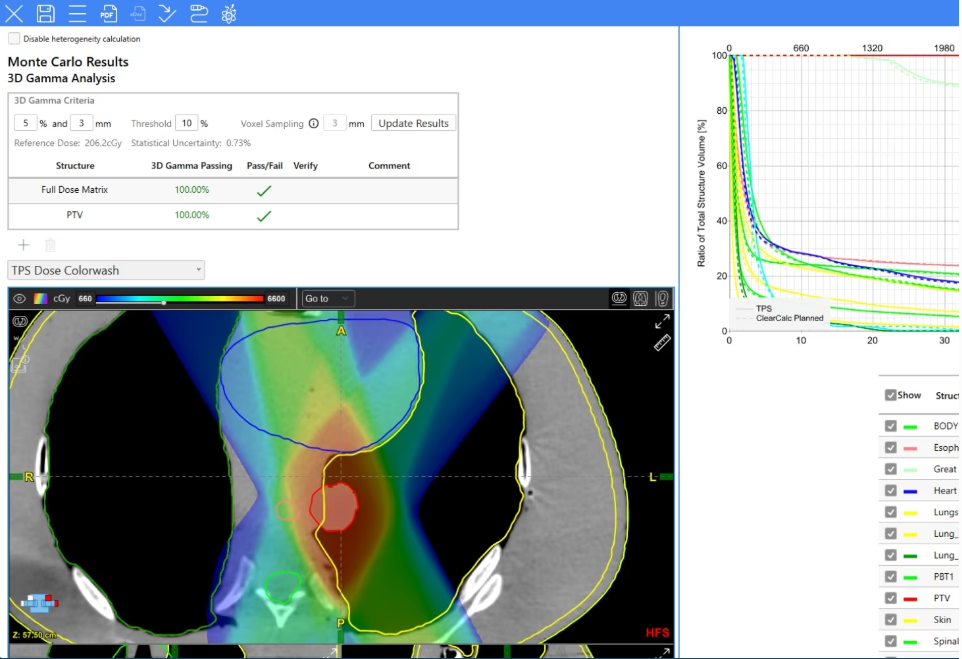This screenshot has width=962, height=659.
Task: Click the Reference Dose 206.2cGy text
Action: [x=67, y=143]
